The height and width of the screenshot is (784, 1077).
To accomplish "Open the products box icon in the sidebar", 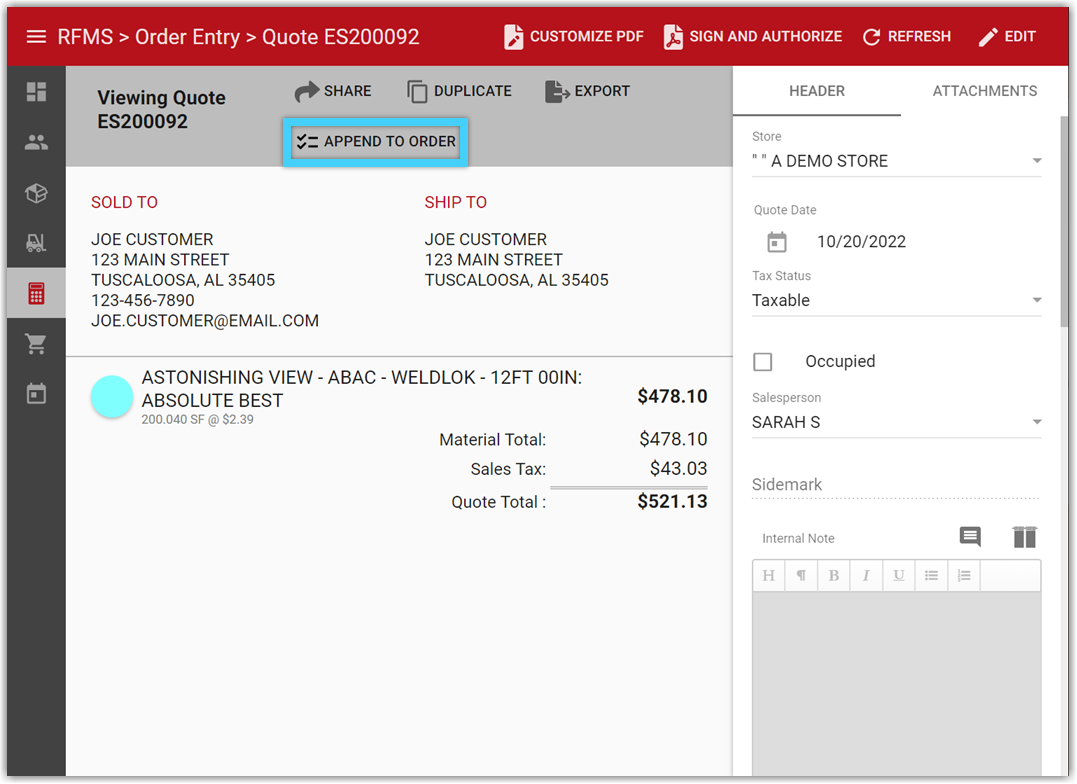I will [x=36, y=193].
